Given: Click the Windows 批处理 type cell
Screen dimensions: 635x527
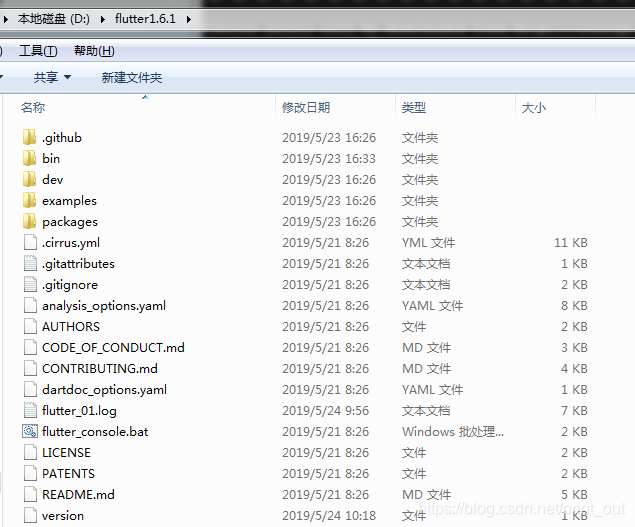Looking at the screenshot, I should pos(453,432).
